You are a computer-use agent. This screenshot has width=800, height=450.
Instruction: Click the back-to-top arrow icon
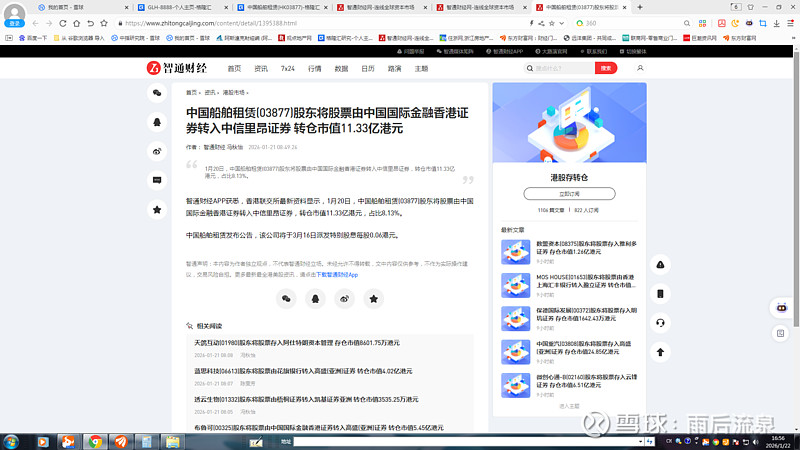660,352
